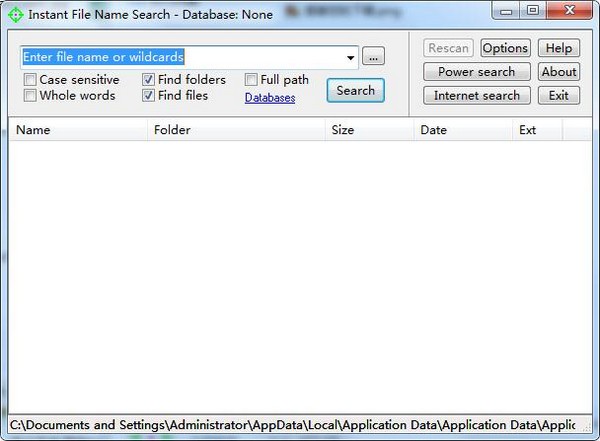
Task: Uncheck the Find folders option
Action: point(149,80)
